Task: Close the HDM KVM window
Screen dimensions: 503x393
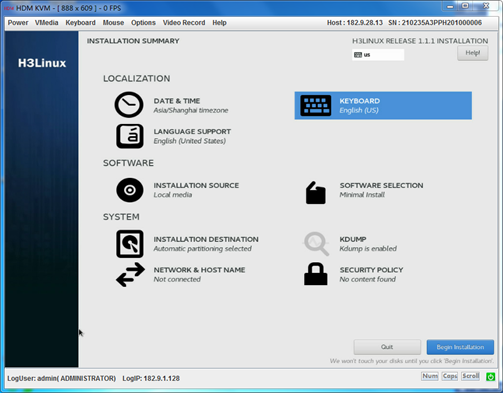Action: pyautogui.click(x=485, y=6)
